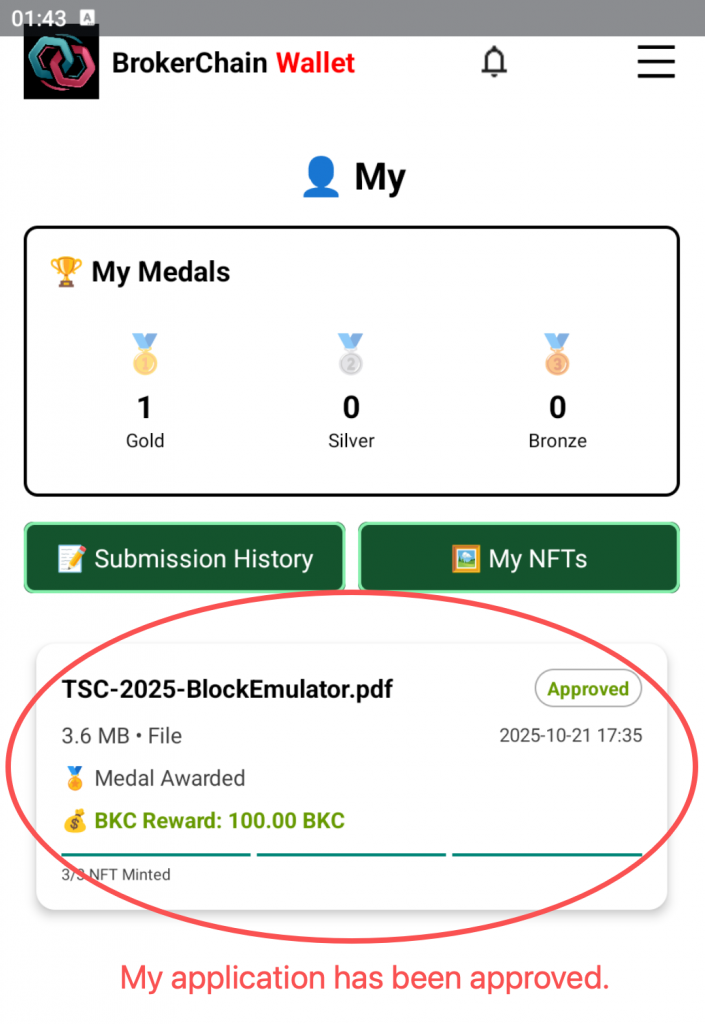Click the gold medal icon
Image resolution: width=705 pixels, height=1024 pixels.
[x=145, y=355]
